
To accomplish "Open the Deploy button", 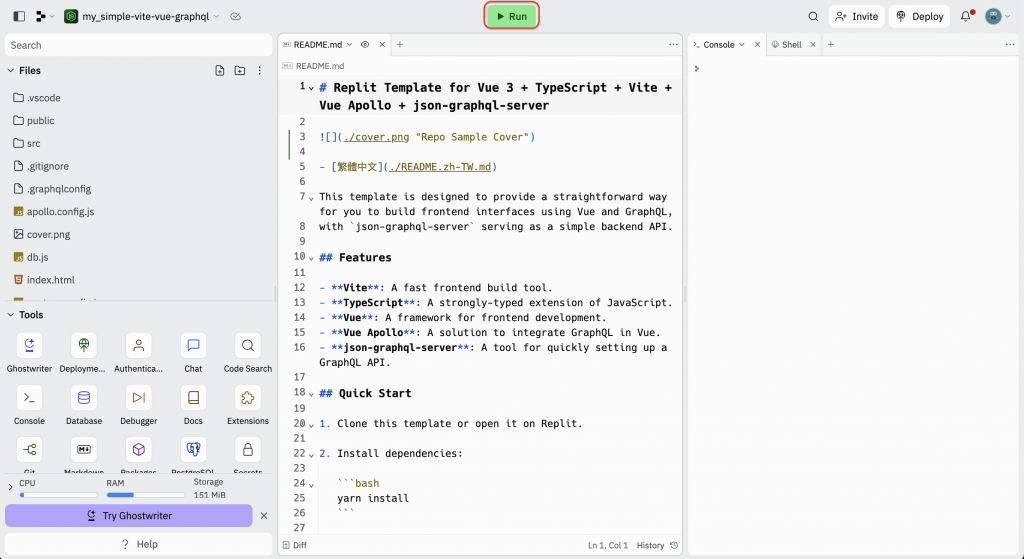I will pos(919,16).
